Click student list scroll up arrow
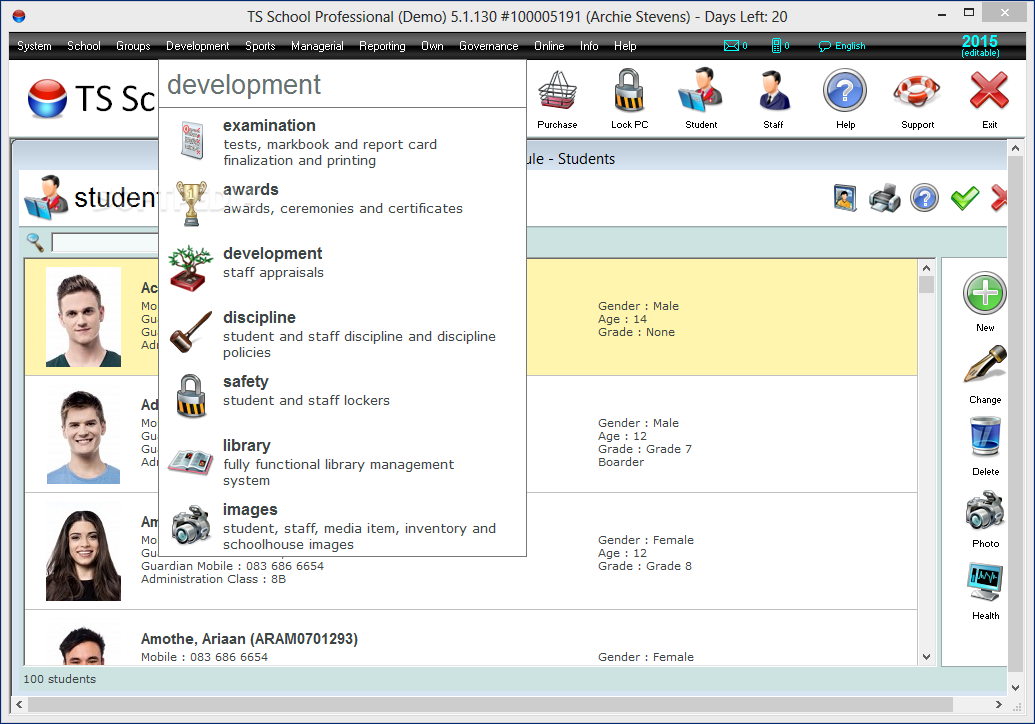Screen dimensions: 1035x724 click(926, 268)
